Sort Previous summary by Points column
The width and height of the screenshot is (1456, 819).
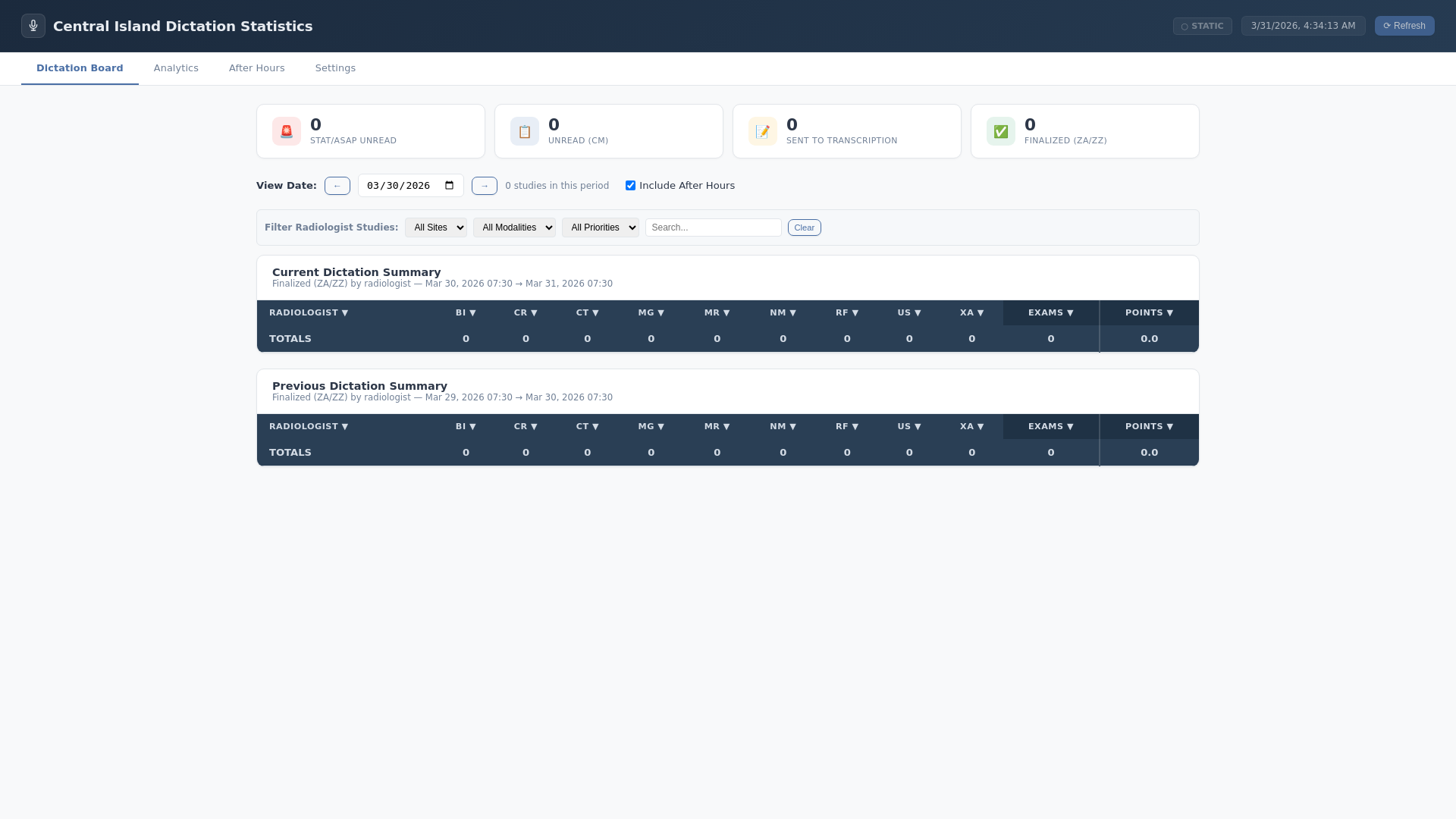(1150, 426)
